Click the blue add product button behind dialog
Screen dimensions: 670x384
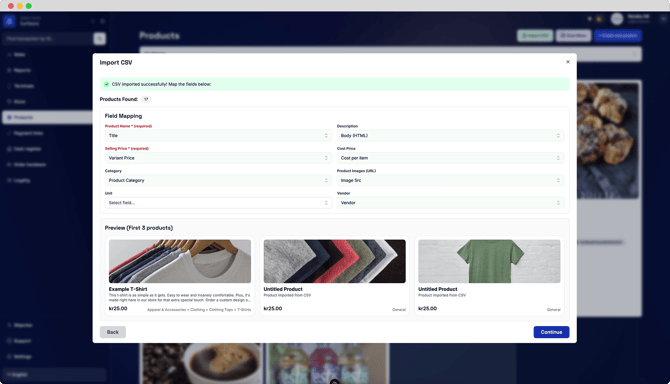(x=618, y=35)
